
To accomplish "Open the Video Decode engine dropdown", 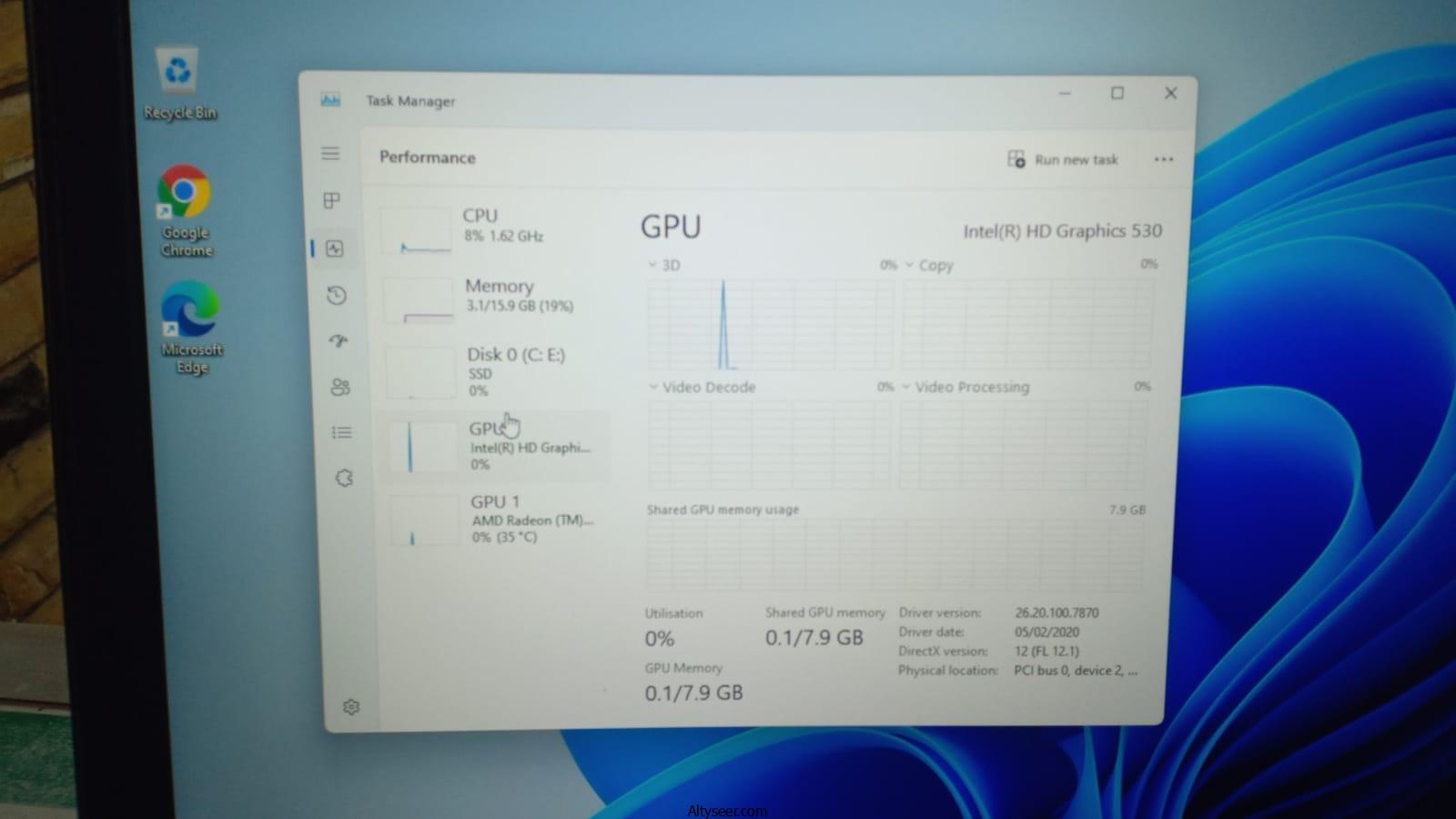I will [653, 387].
